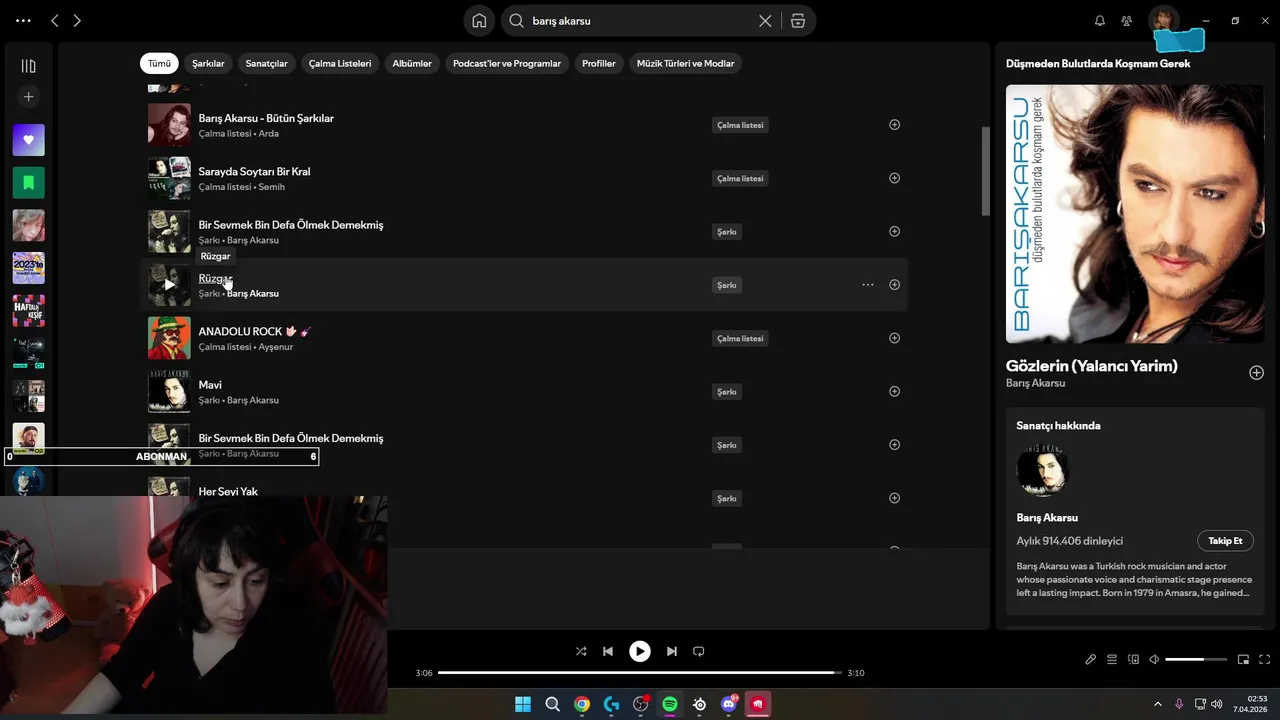The image size is (1280, 720).
Task: Follow artist with Takip Et button
Action: click(x=1225, y=541)
